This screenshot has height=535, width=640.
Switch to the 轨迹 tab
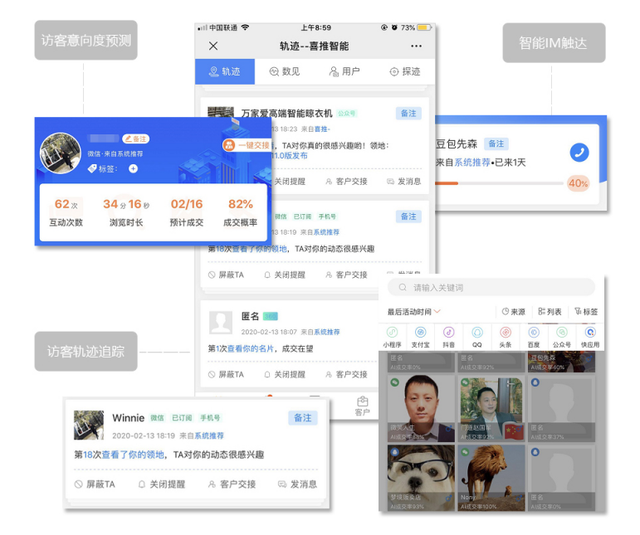(x=225, y=71)
